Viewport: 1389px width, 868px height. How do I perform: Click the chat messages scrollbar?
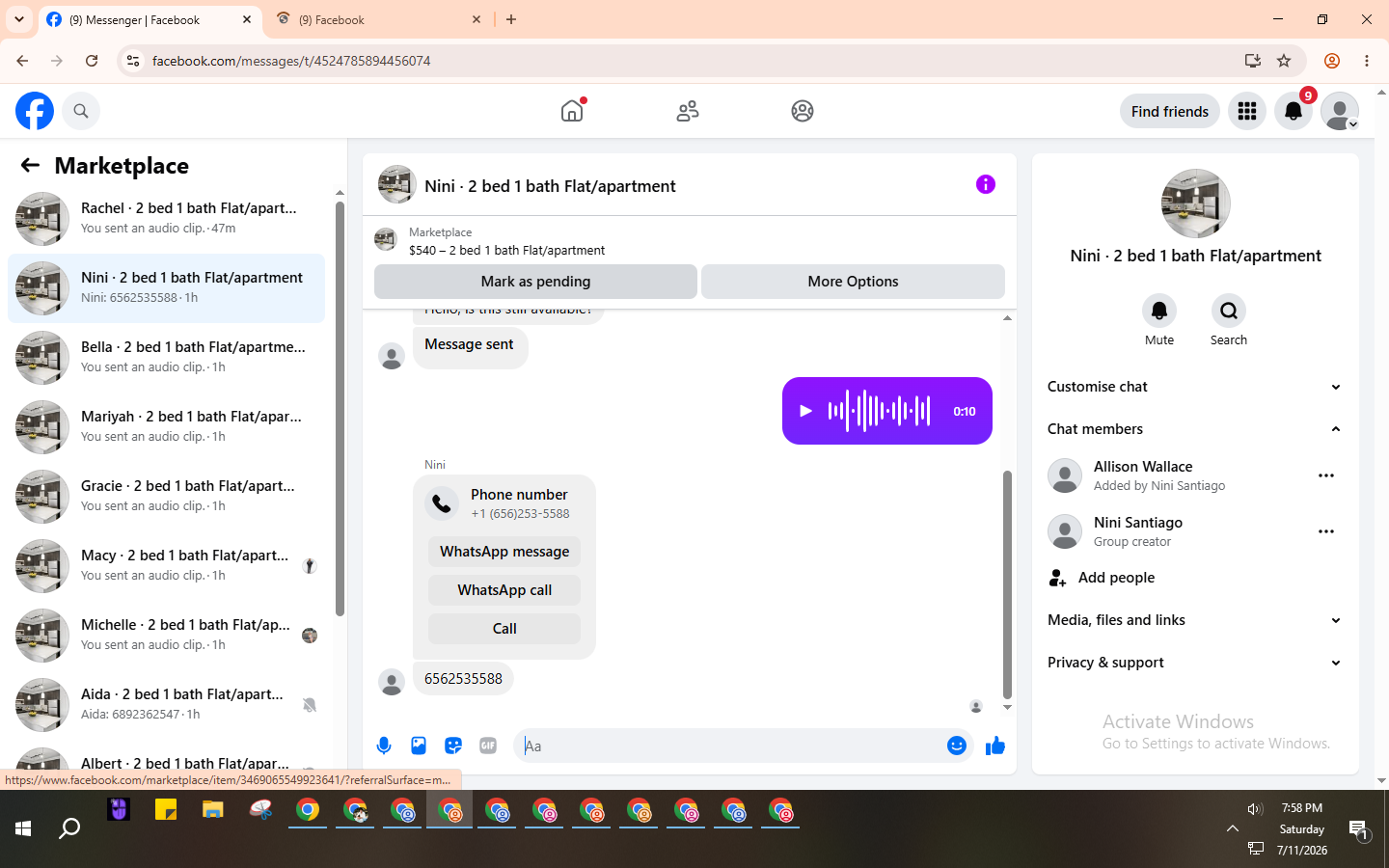[x=1007, y=583]
